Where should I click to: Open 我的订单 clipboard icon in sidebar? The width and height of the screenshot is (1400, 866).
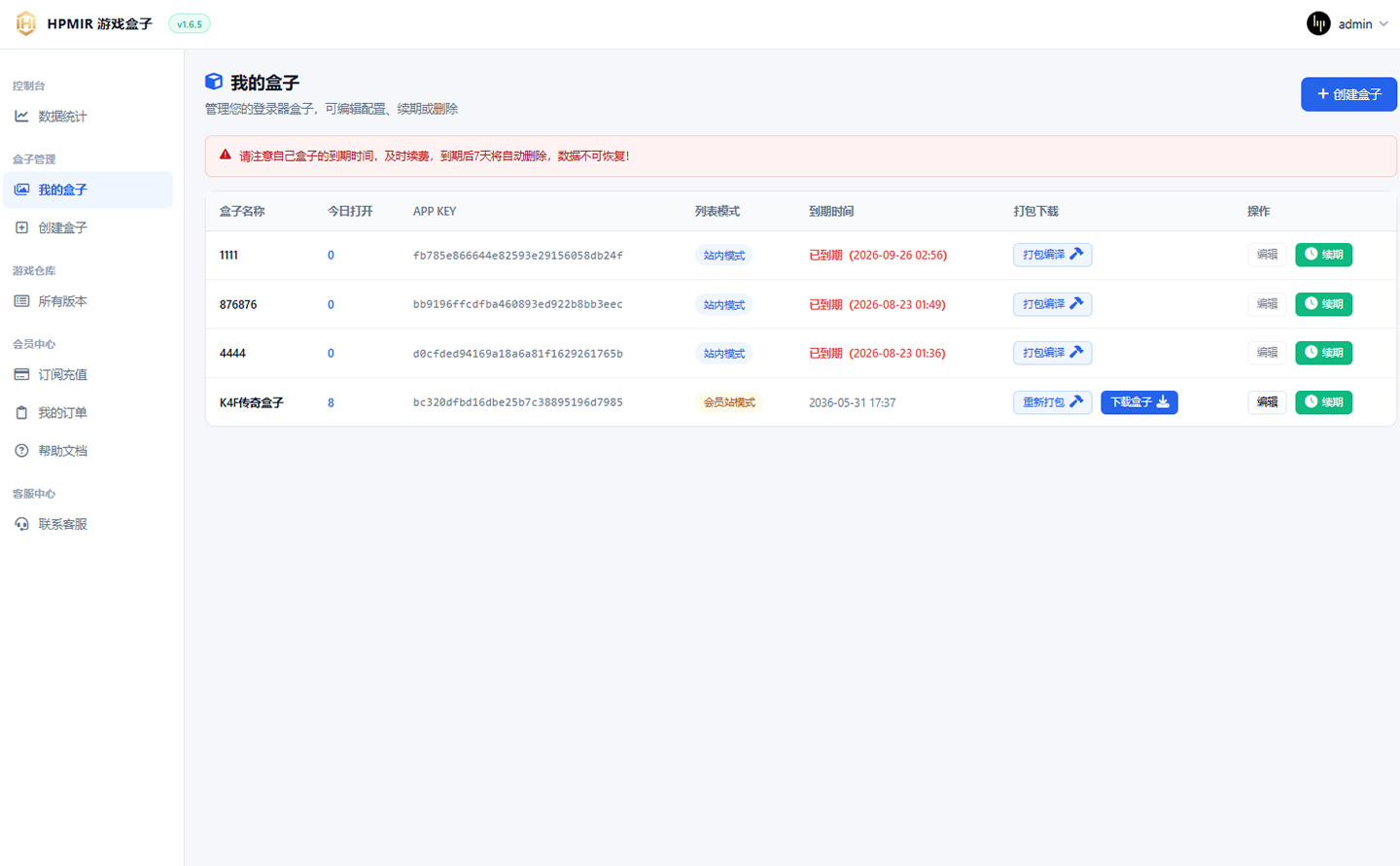pyautogui.click(x=21, y=412)
